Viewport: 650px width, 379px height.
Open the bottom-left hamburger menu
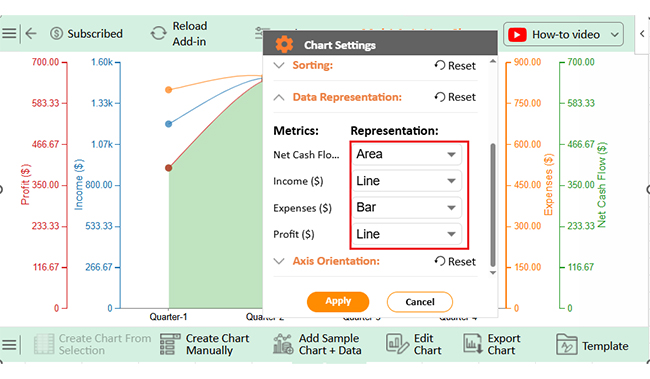[9, 345]
